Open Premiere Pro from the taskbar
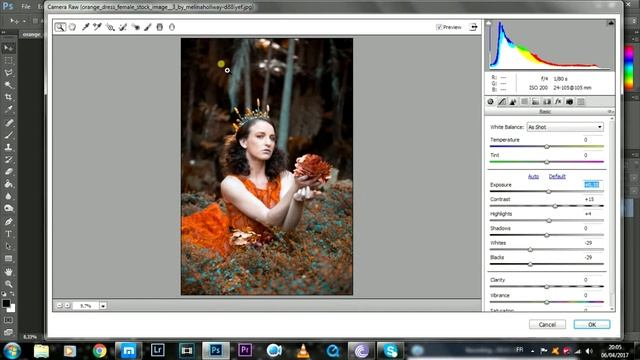This screenshot has width=640, height=360. click(x=245, y=350)
